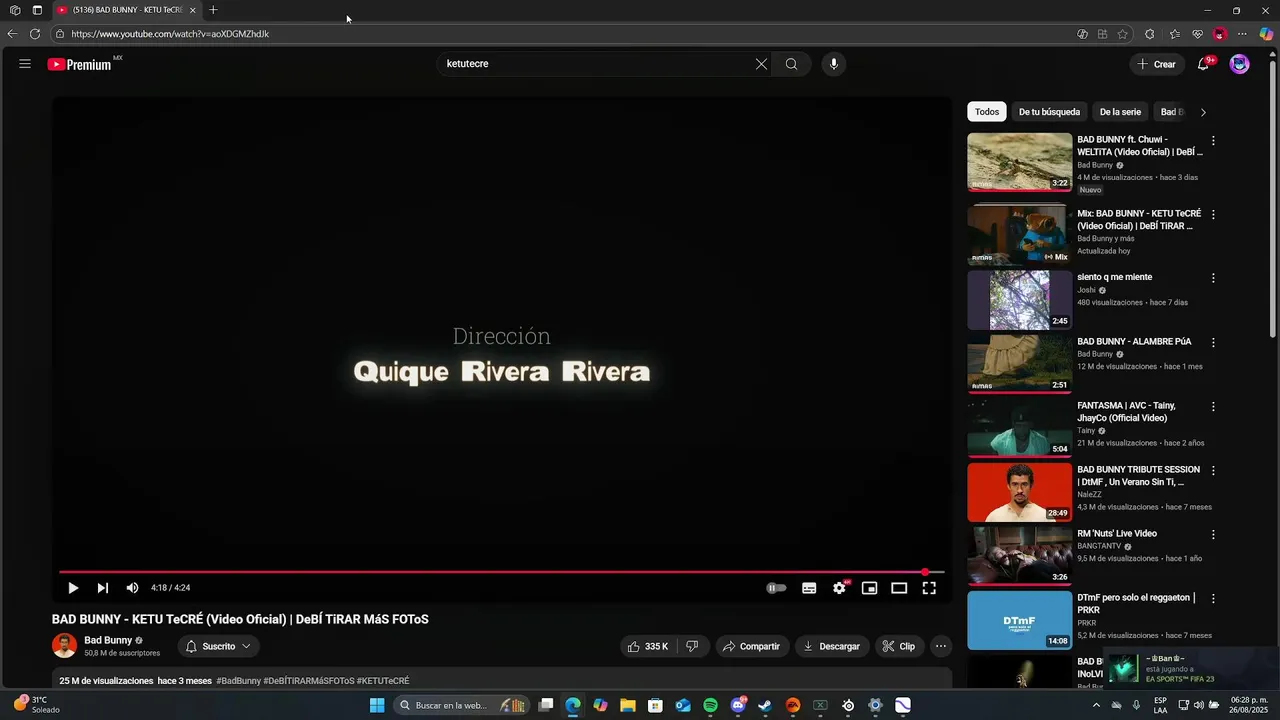This screenshot has width=1280, height=720.
Task: Open a new browser tab
Action: point(213,10)
